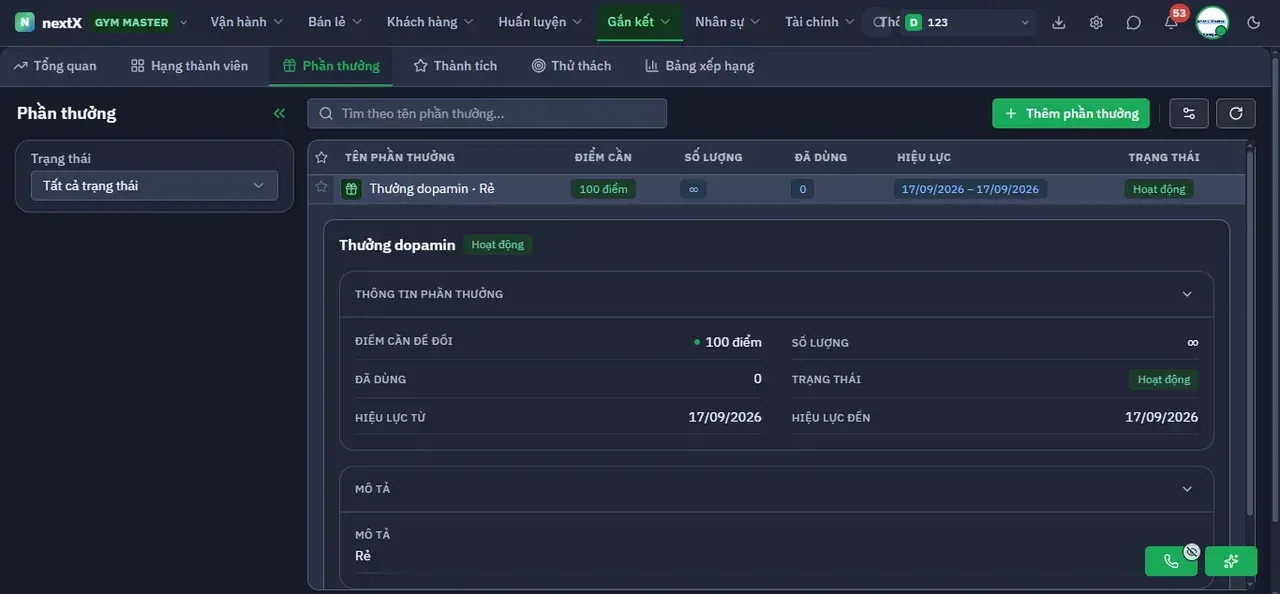Click the star icon in the table header
1280x594 pixels.
click(x=321, y=157)
